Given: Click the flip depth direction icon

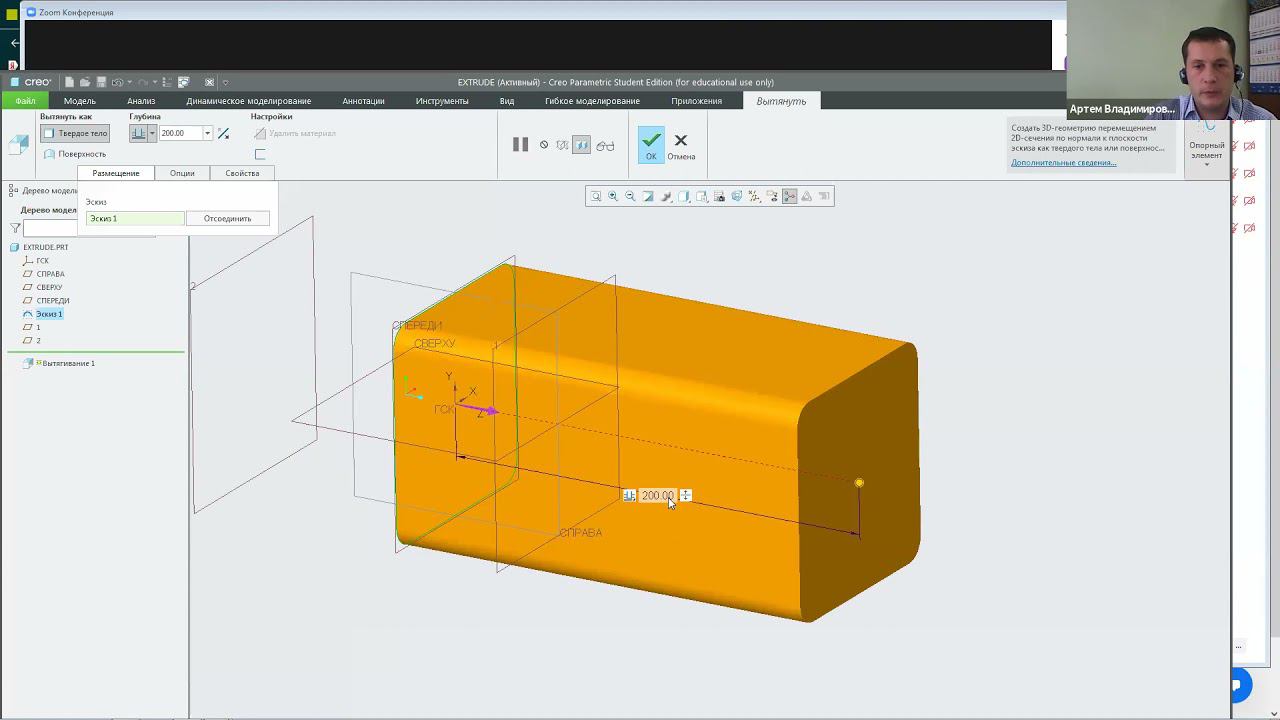Looking at the screenshot, I should [223, 133].
